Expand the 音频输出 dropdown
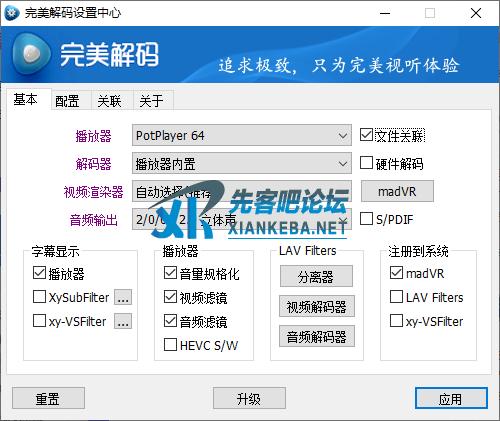 tap(242, 219)
